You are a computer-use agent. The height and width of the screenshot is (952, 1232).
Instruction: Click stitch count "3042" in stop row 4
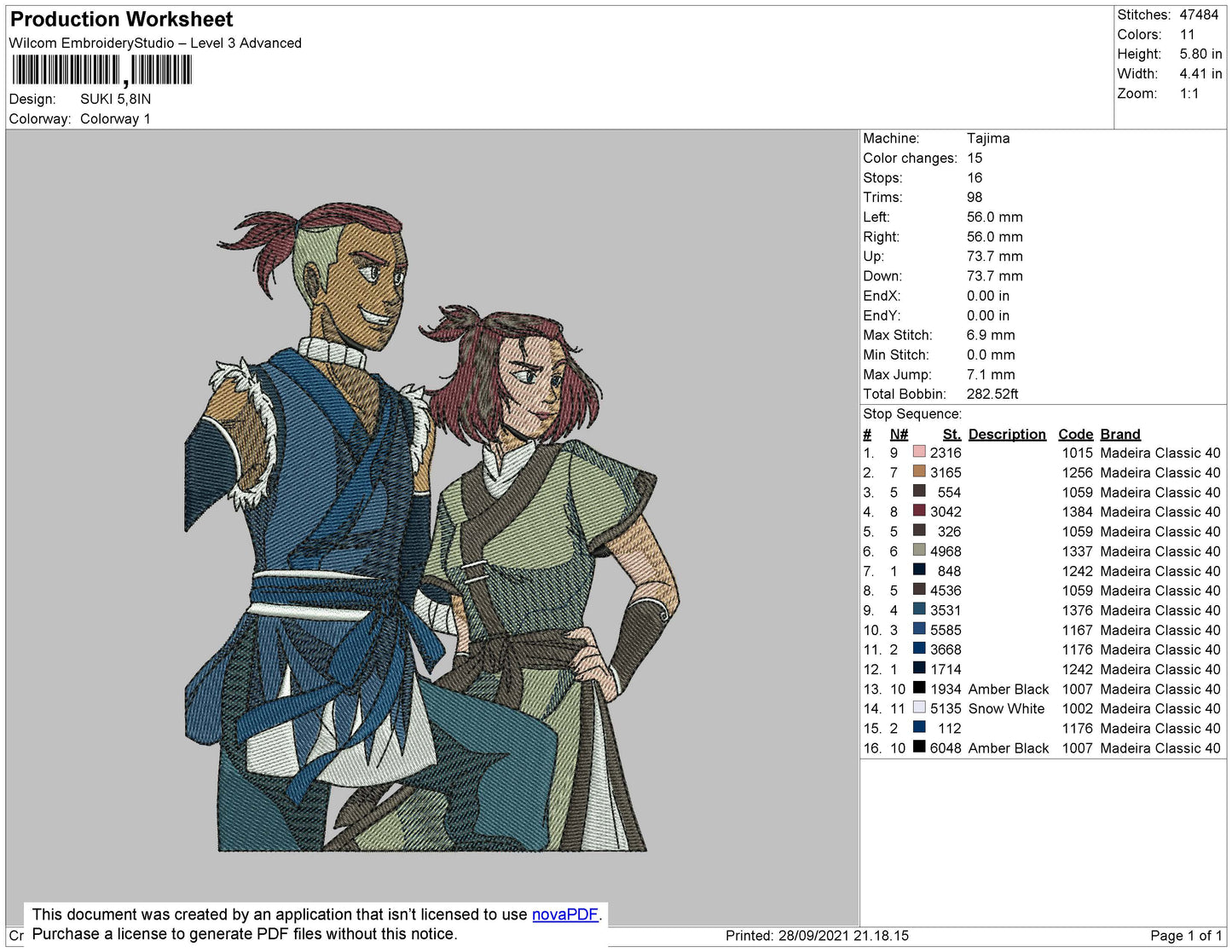point(946,511)
